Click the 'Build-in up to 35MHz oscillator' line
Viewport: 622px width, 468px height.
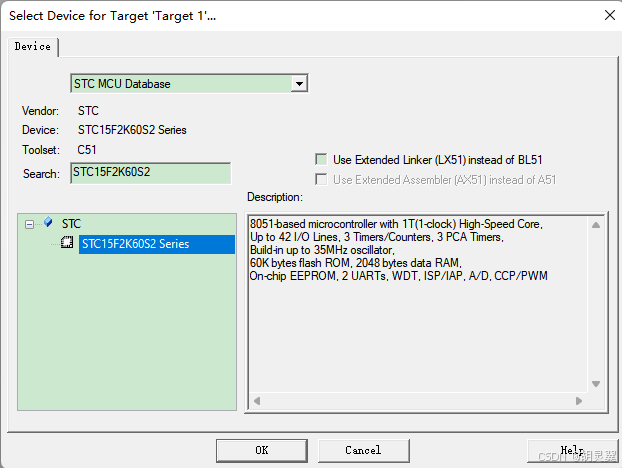click(322, 250)
